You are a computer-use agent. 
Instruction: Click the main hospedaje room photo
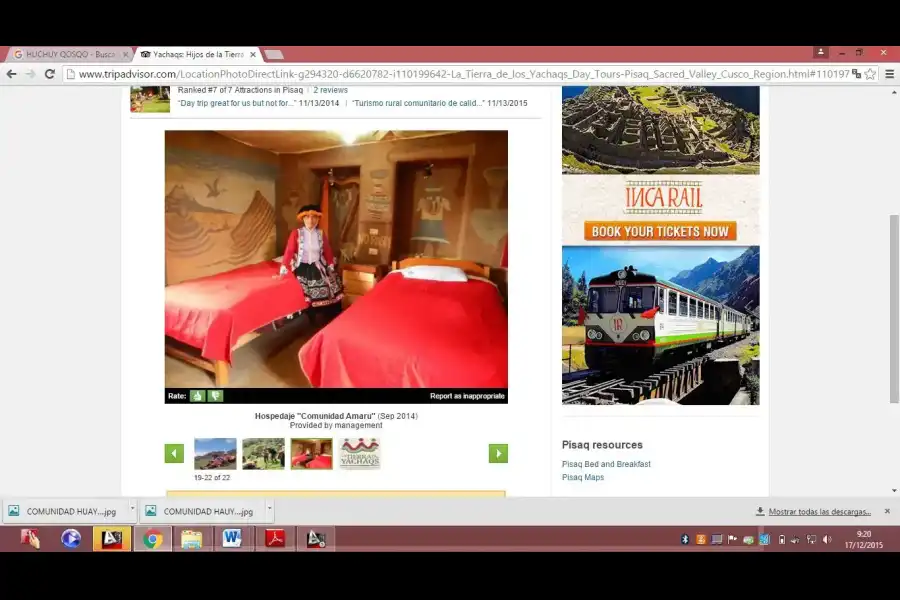click(336, 259)
